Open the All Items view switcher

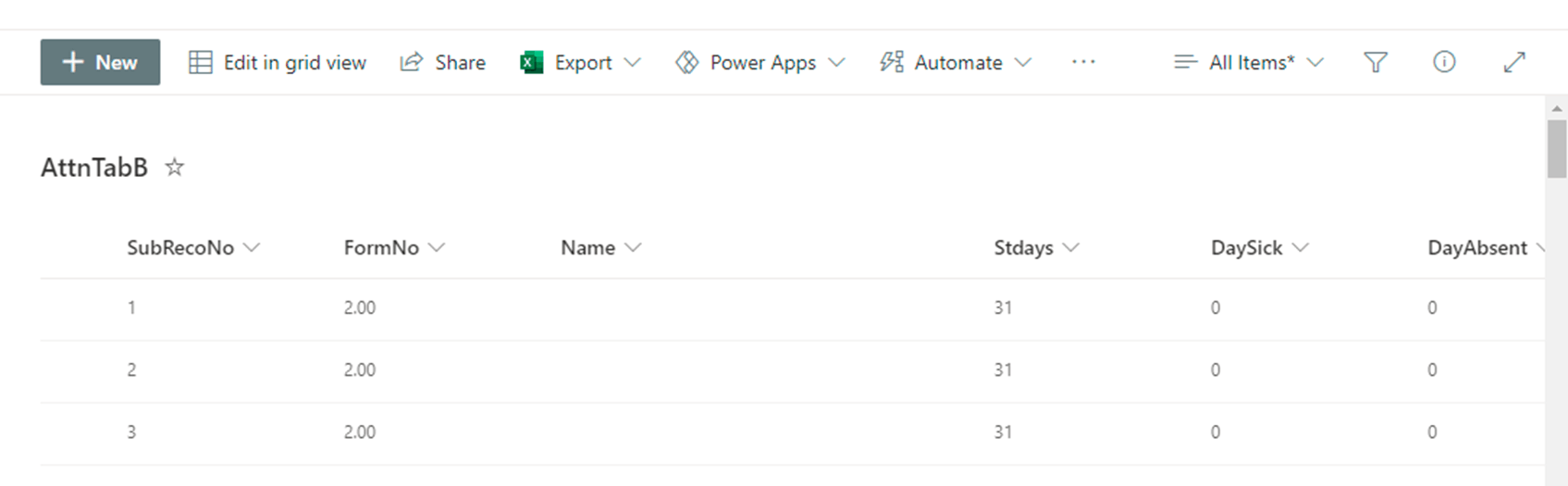(1249, 62)
